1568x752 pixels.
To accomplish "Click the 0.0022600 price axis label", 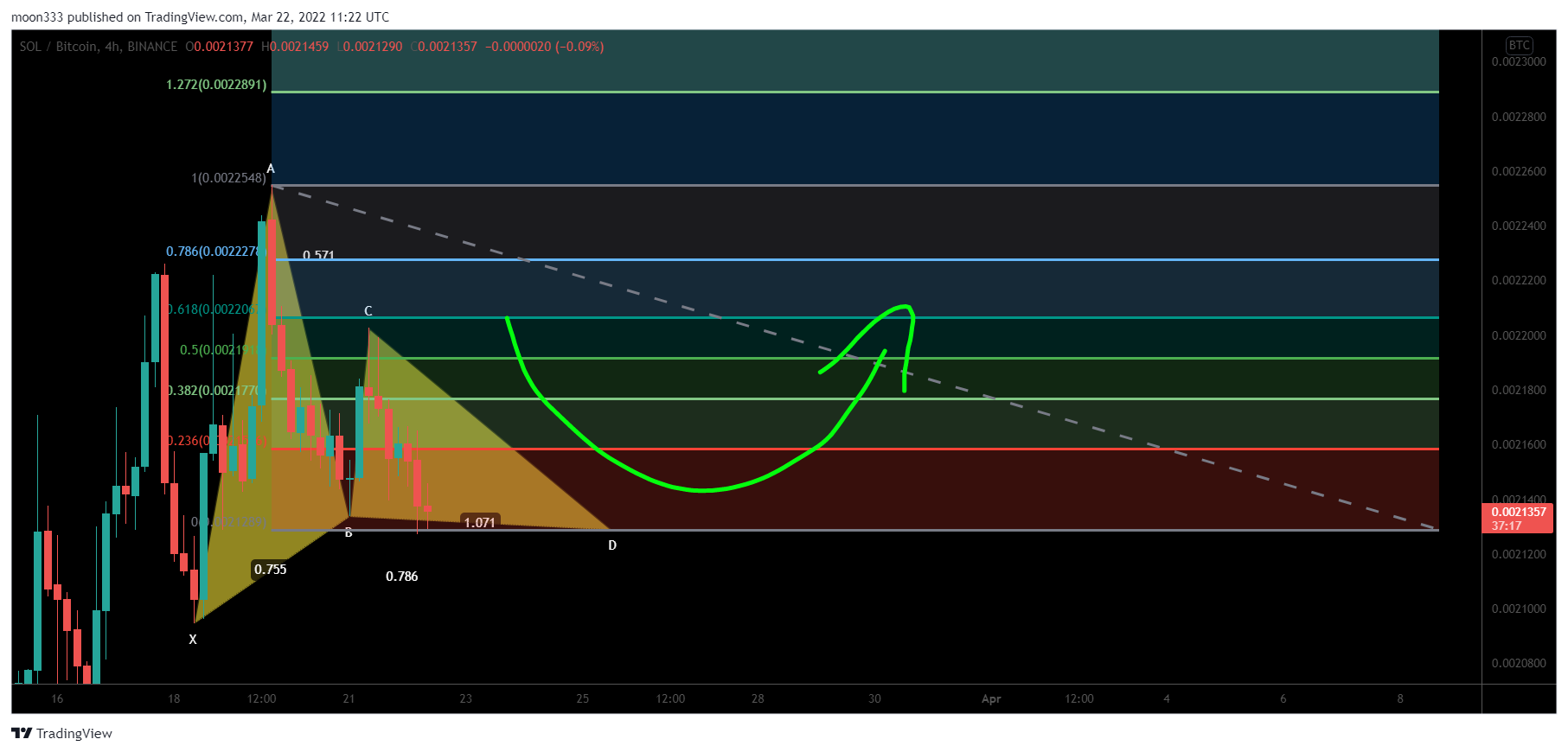I will point(1519,171).
